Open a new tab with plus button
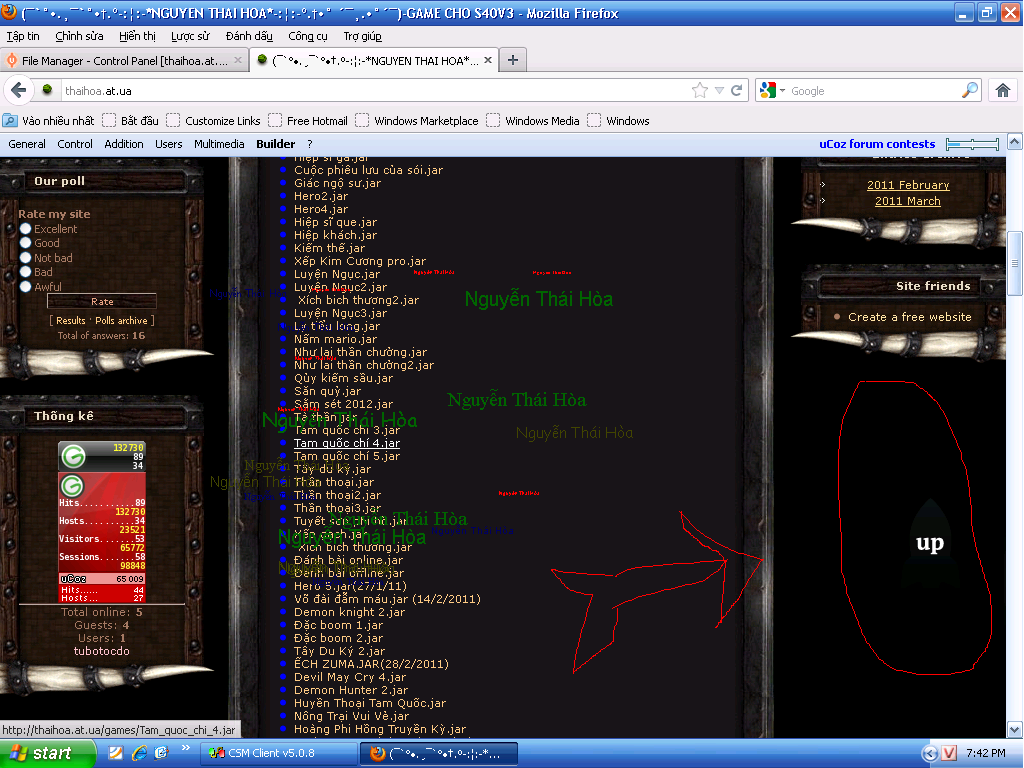The height and width of the screenshot is (768, 1024). (513, 60)
